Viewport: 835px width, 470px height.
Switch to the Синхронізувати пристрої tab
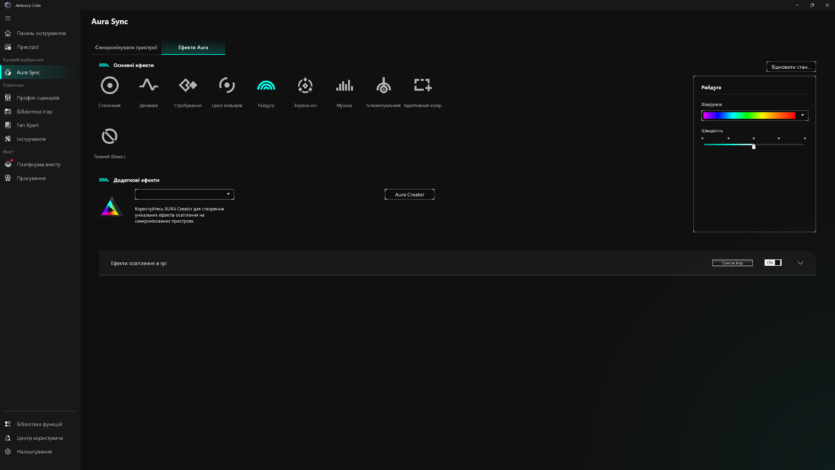[126, 47]
